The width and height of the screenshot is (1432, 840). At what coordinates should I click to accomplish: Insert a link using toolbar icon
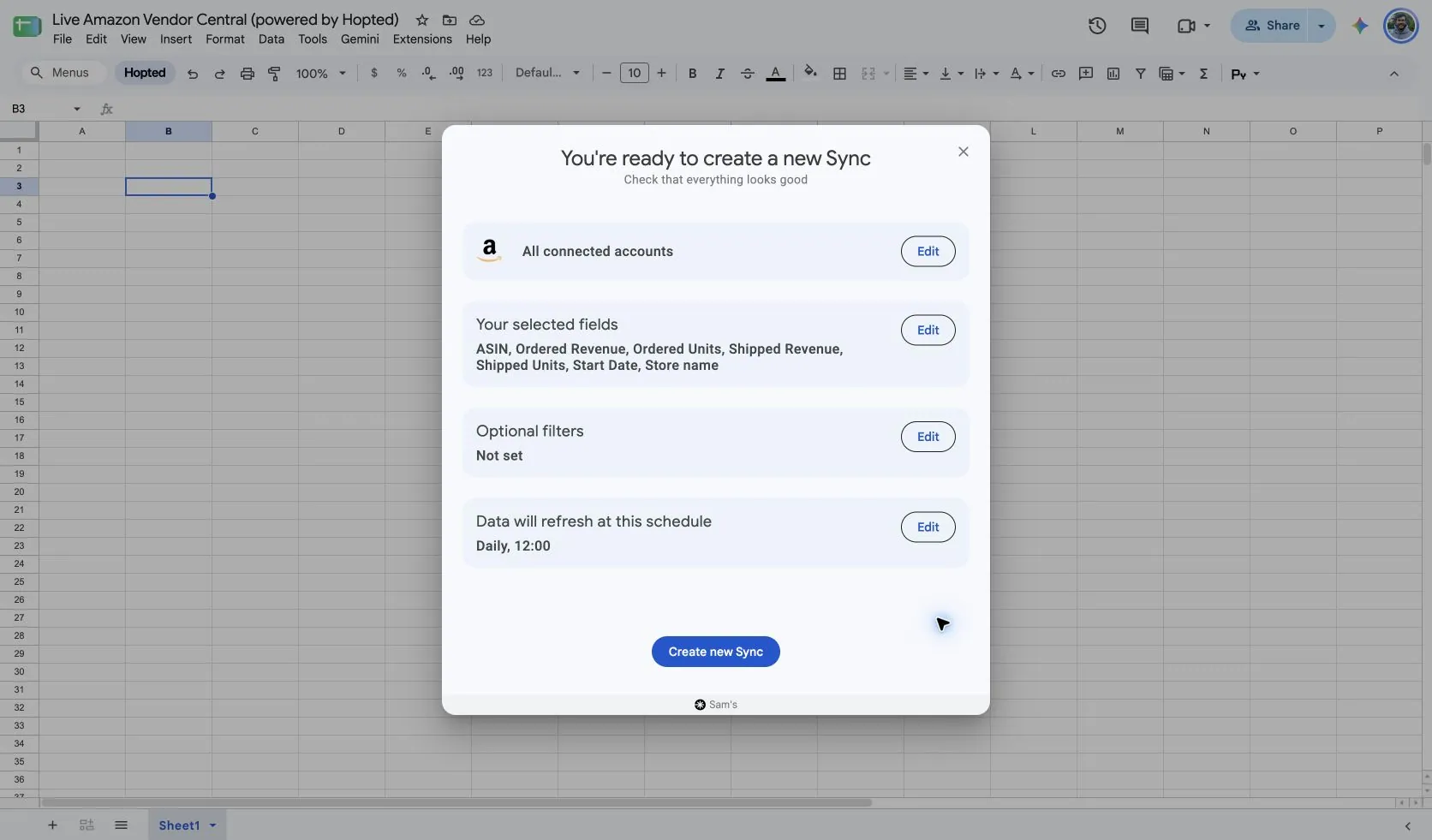tap(1059, 74)
